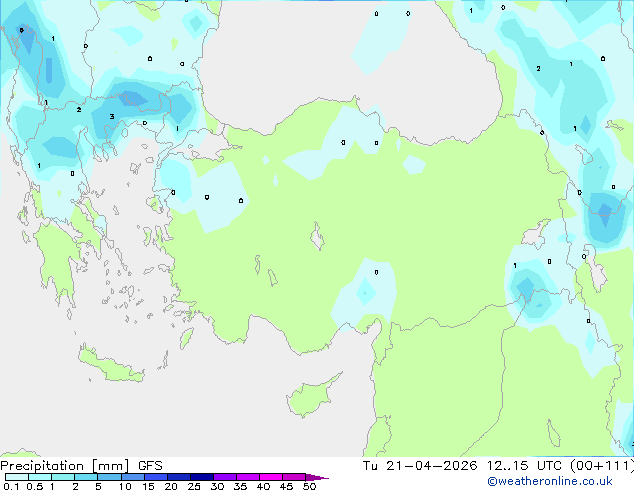
Task: Select the 15 to 20 mm legend swatch
Action: (155, 477)
